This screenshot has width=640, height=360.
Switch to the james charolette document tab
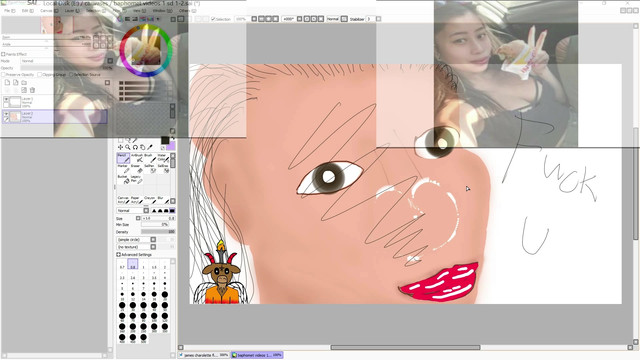click(204, 355)
